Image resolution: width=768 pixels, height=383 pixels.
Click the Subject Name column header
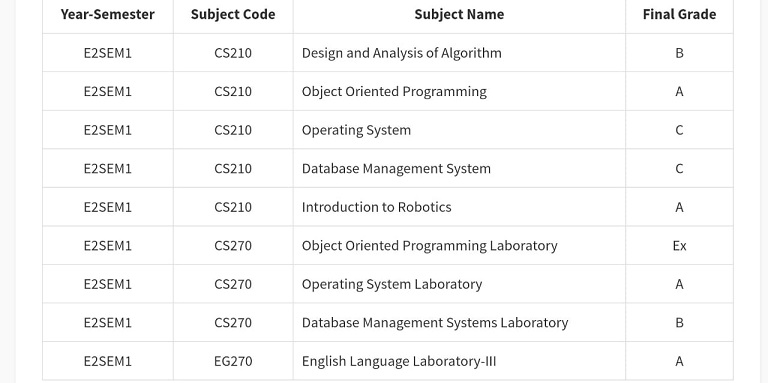[459, 15]
